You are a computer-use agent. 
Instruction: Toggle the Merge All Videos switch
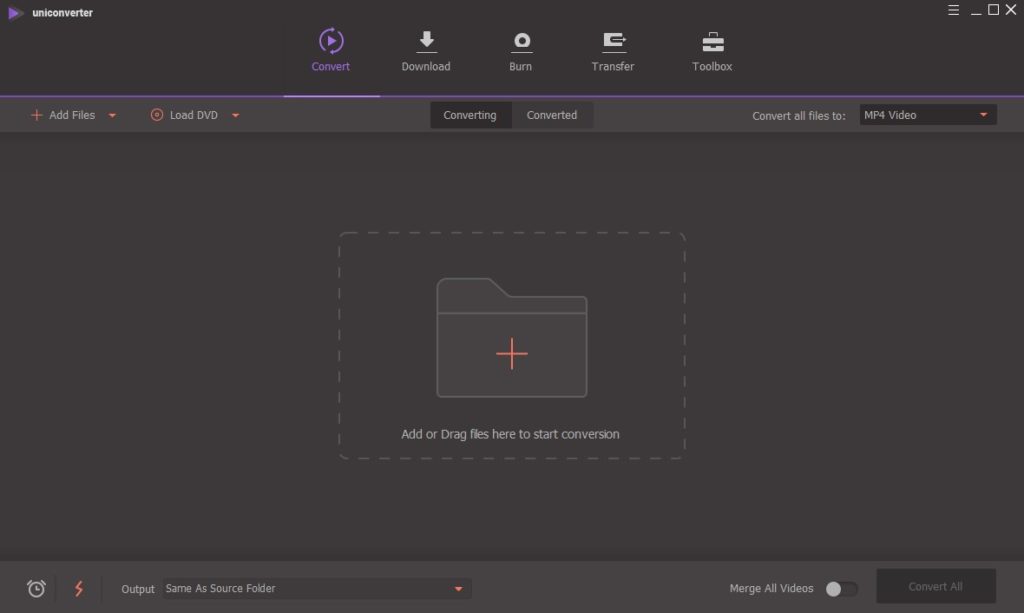pyautogui.click(x=841, y=588)
